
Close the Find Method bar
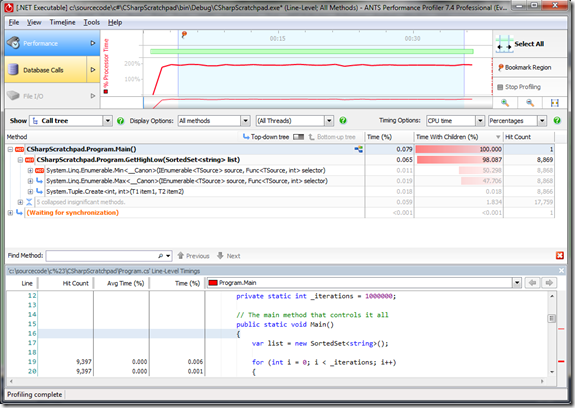pyautogui.click(x=560, y=256)
